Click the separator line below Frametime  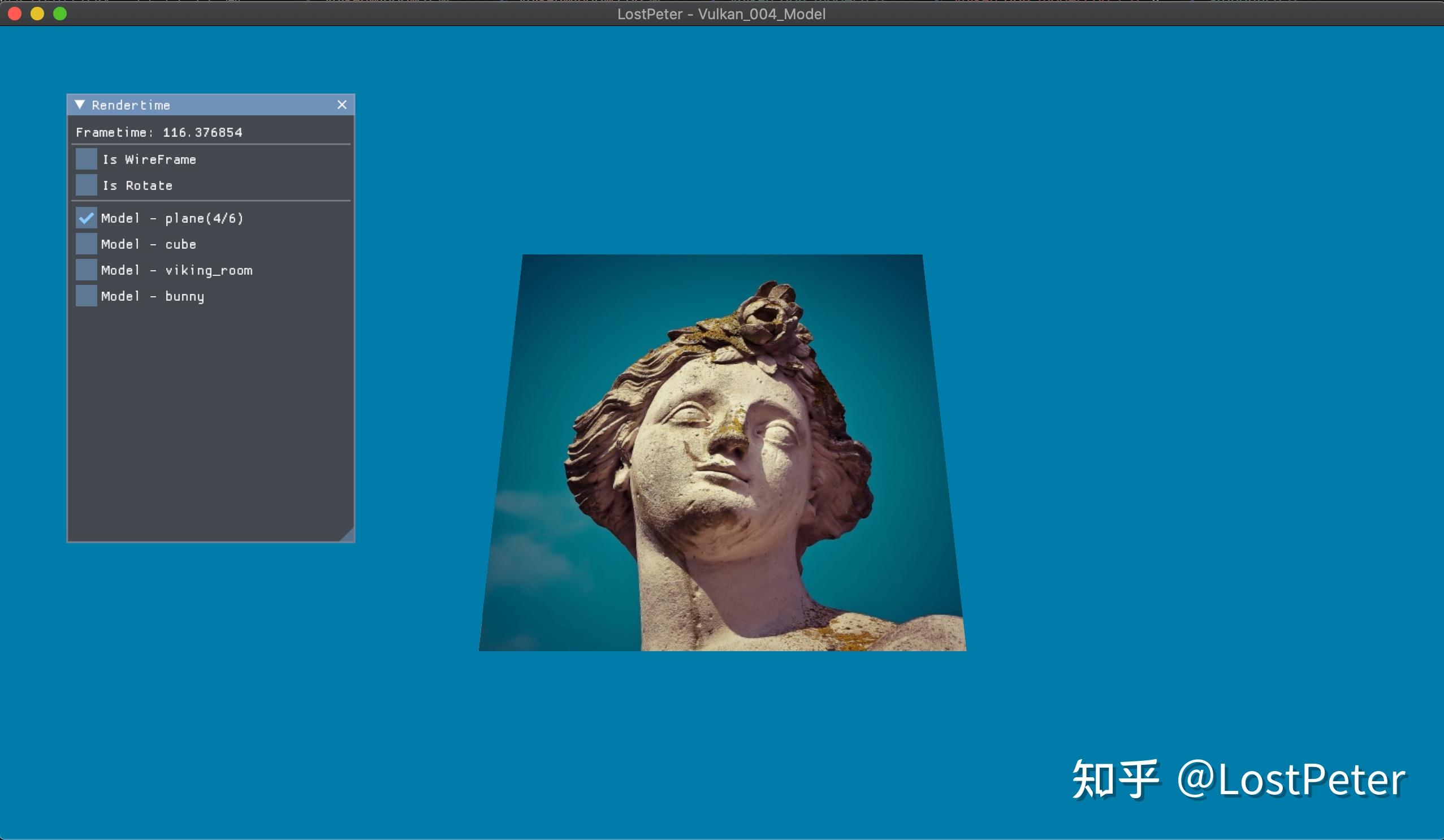[x=212, y=145]
